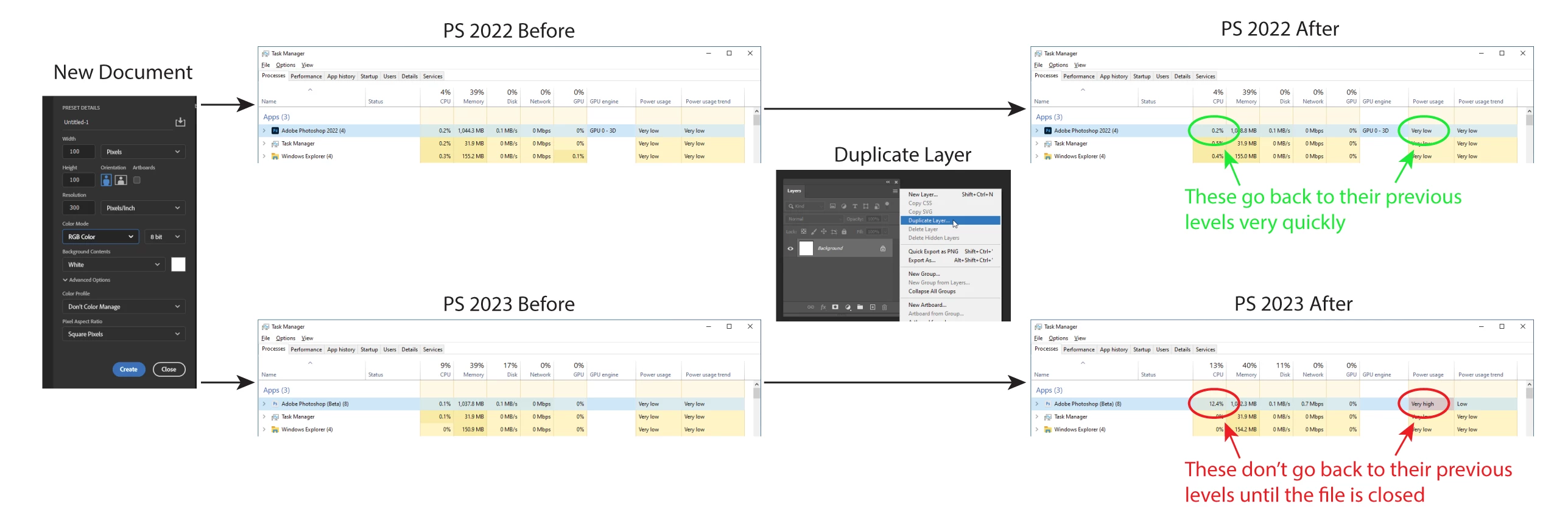Click the Resolution 300 input field
1568x526 pixels.
point(79,208)
